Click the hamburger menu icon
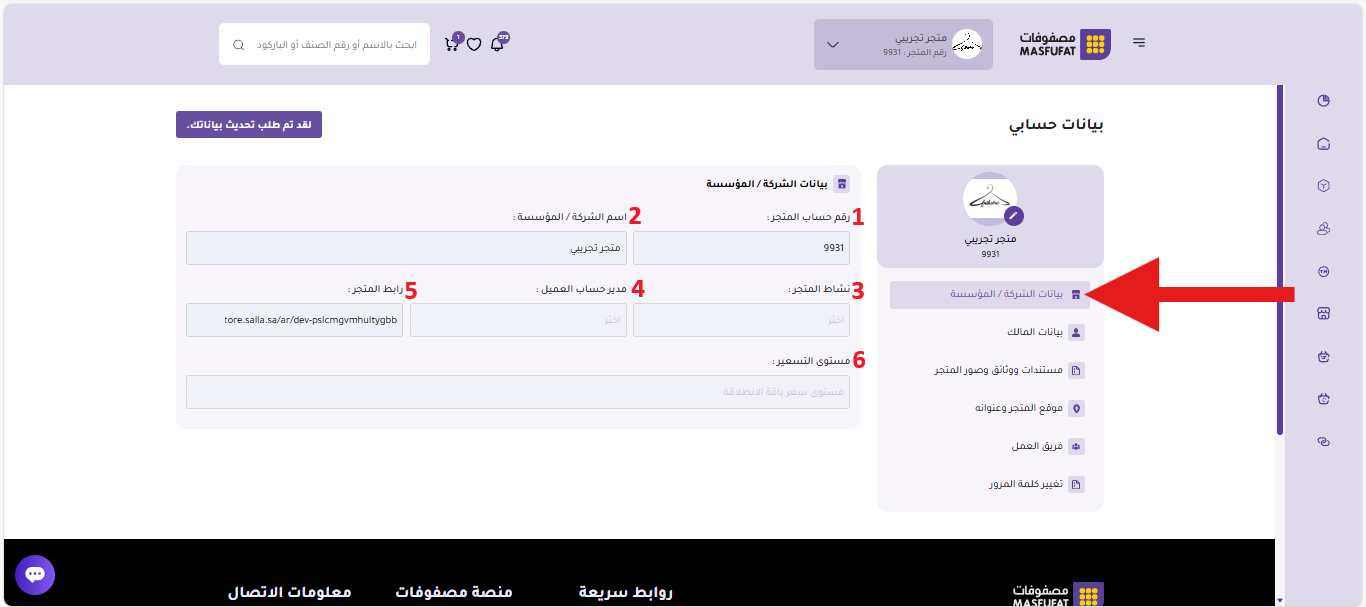This screenshot has width=1366, height=607. [1139, 43]
